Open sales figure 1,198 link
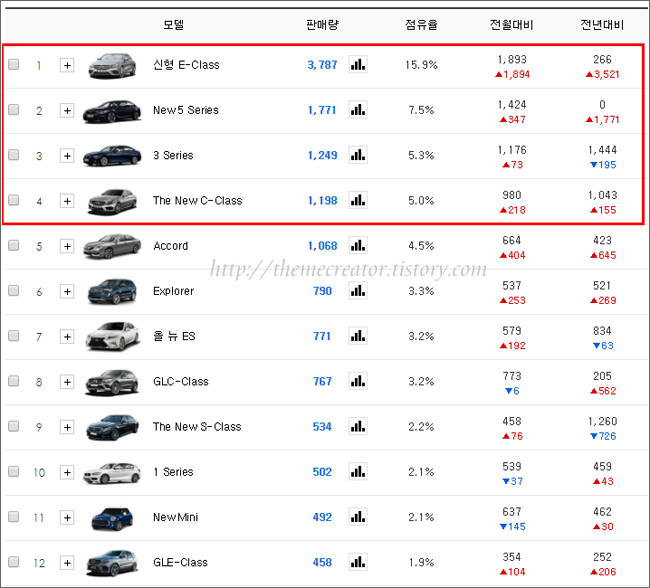The image size is (650, 588). tap(322, 200)
